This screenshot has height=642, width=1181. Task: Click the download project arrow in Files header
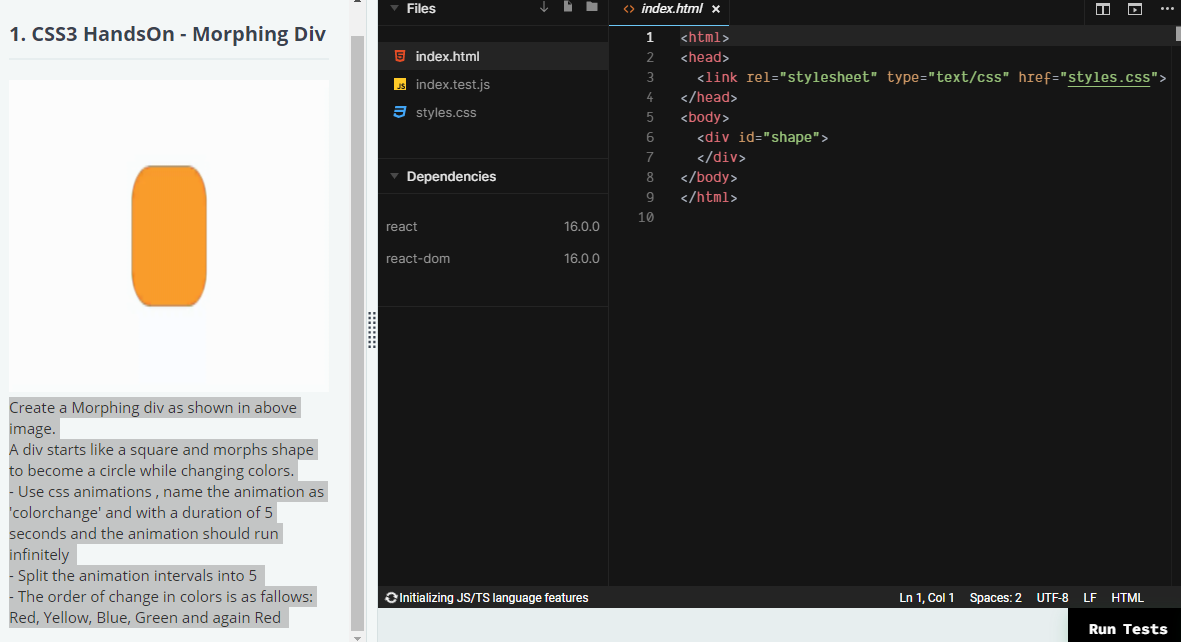click(x=543, y=7)
